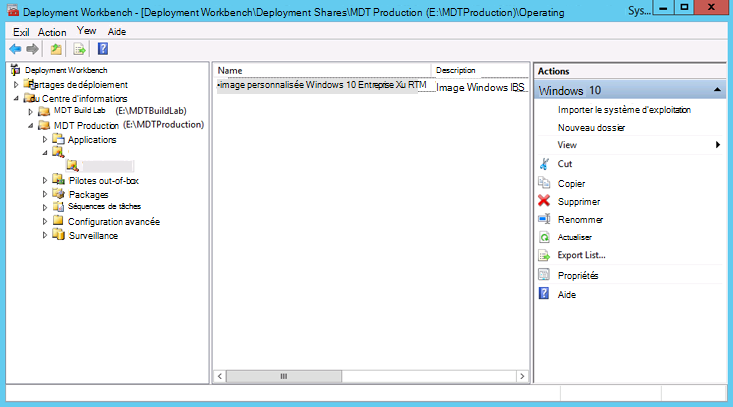This screenshot has width=733, height=407.
Task: Expand the Configuration avancée node
Action: [x=45, y=221]
